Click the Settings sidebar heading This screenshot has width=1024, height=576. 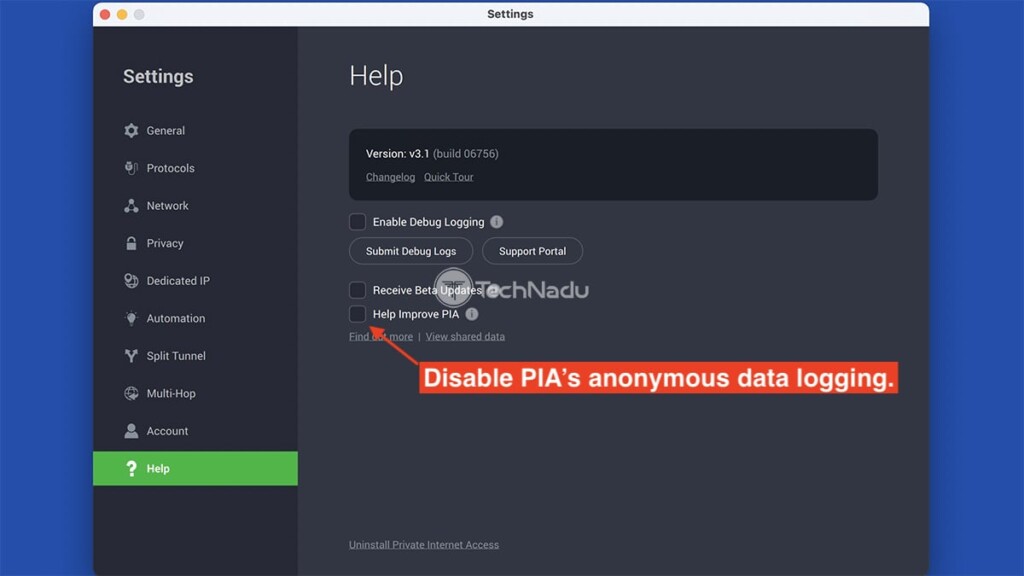158,76
